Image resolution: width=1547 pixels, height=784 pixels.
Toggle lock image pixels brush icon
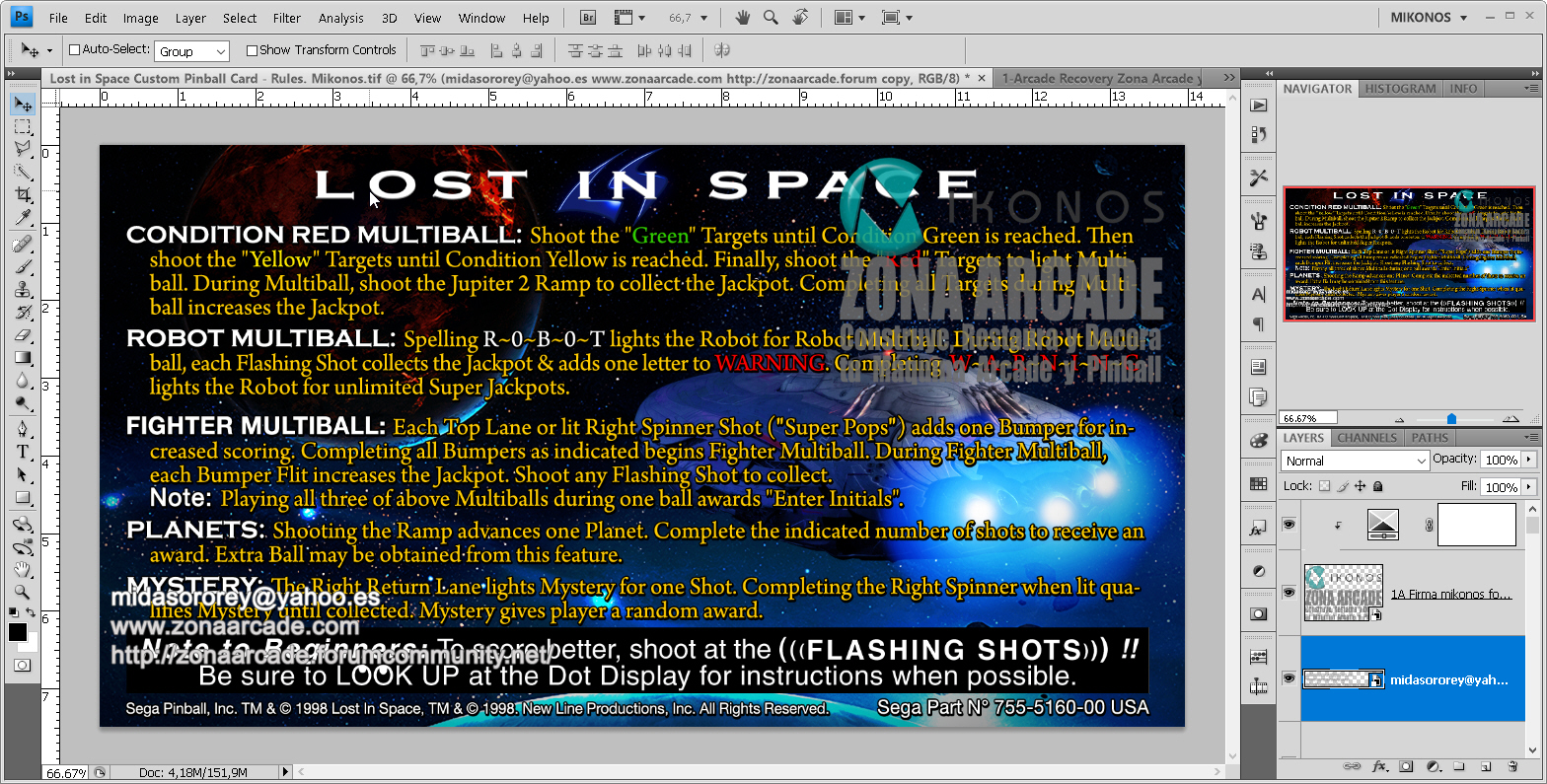[x=1342, y=486]
